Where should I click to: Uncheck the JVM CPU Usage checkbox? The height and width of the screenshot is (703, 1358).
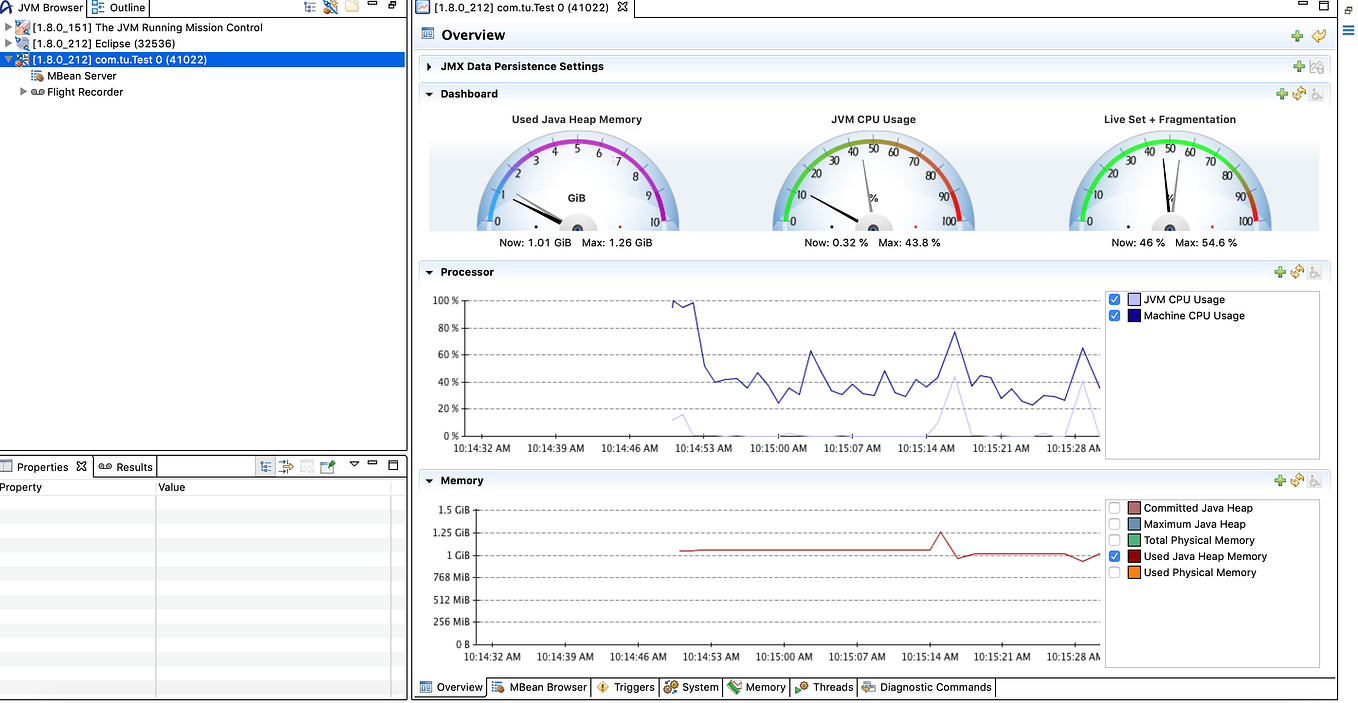[x=1115, y=299]
